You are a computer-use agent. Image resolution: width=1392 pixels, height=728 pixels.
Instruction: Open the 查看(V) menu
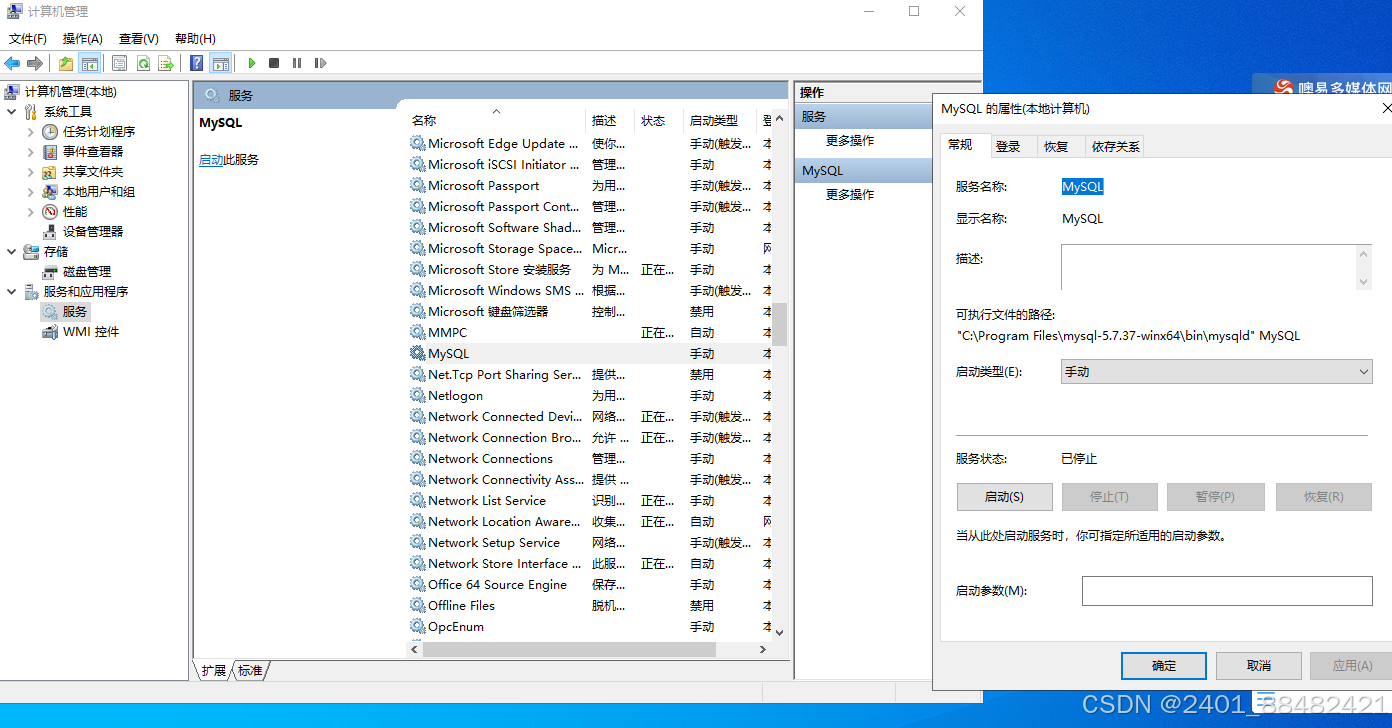pyautogui.click(x=139, y=38)
